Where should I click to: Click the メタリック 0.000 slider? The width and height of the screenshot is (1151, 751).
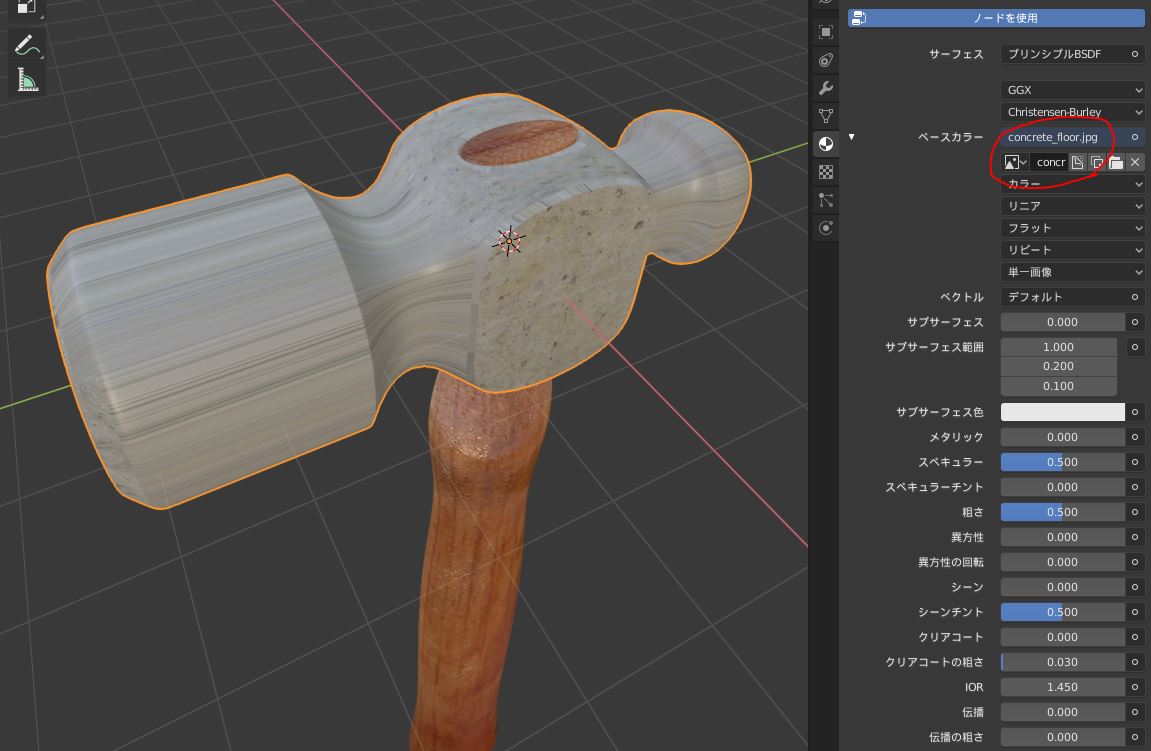(1062, 438)
